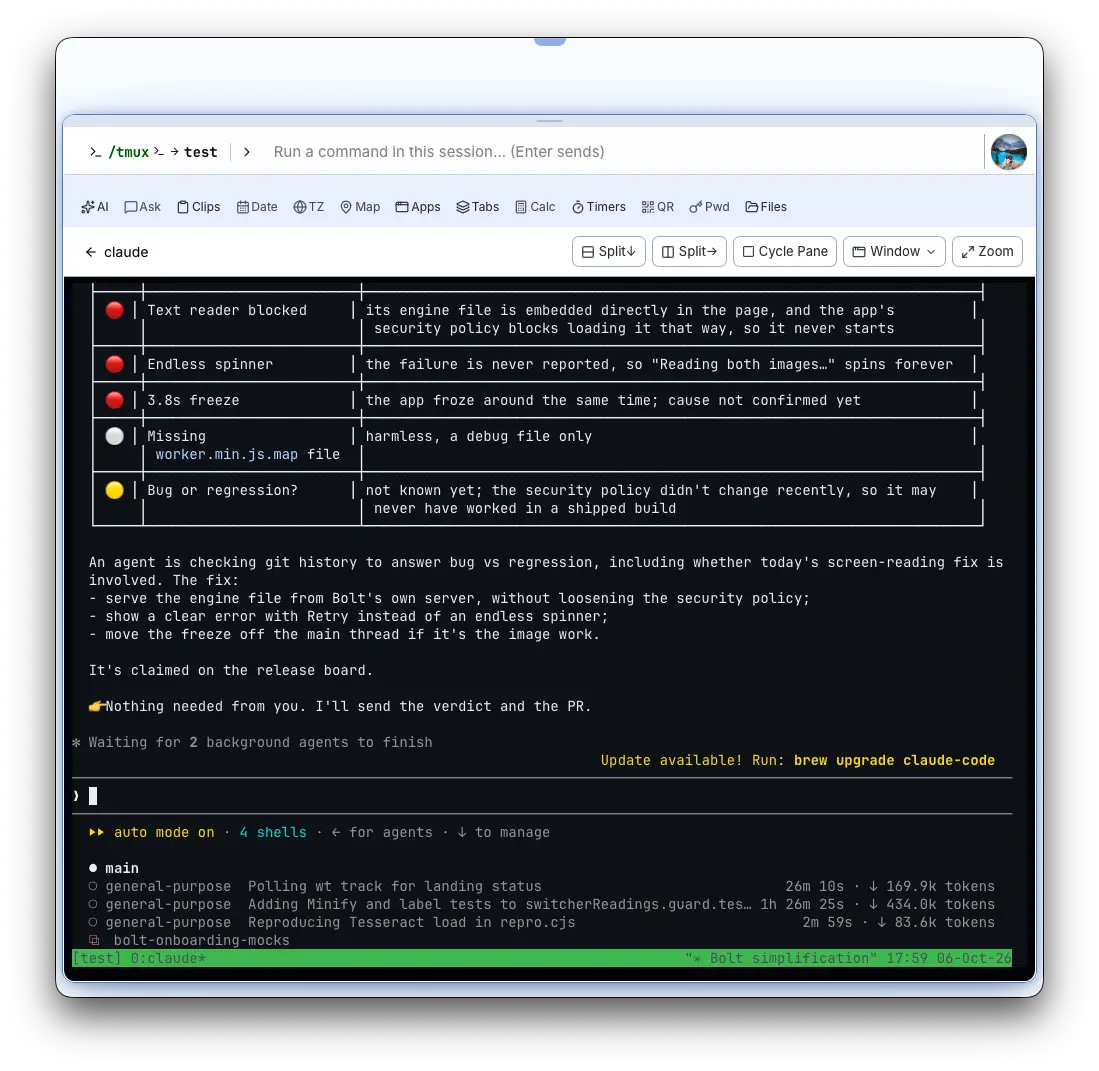Click the Cycle Pane button

coord(785,252)
